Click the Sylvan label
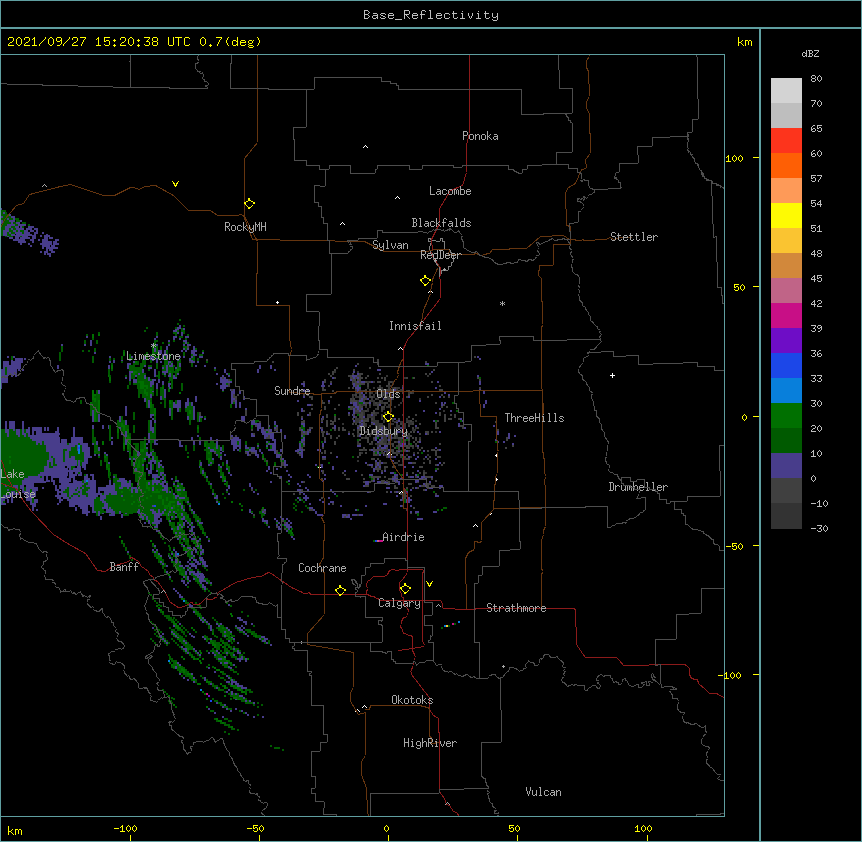Viewport: 862px width, 842px height. (x=390, y=245)
